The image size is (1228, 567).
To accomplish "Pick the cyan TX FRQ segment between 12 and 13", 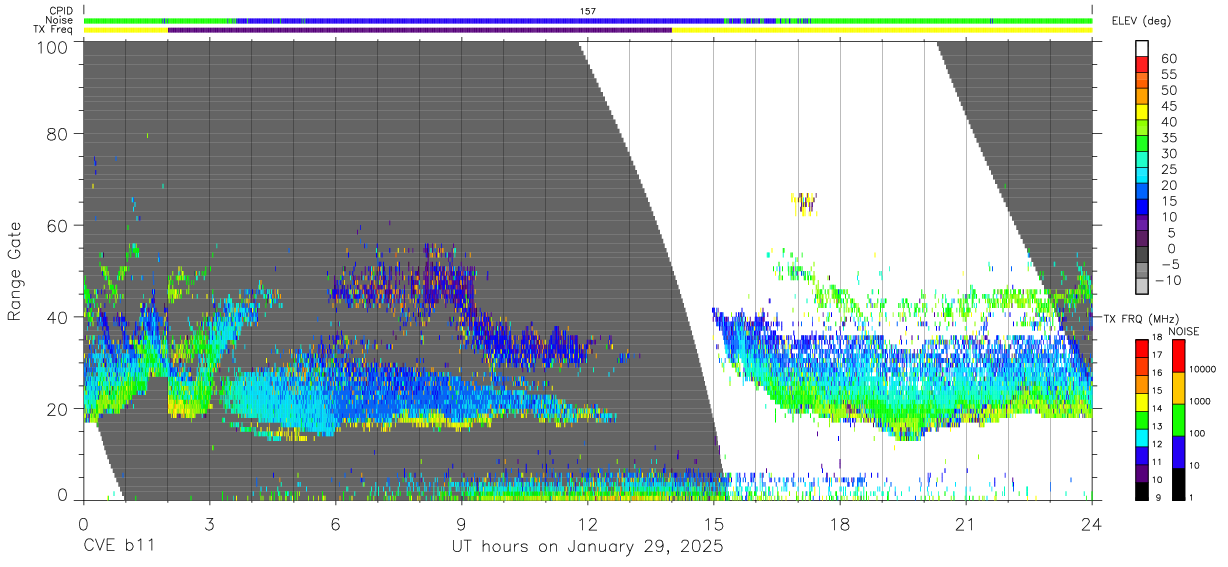I will point(1141,437).
